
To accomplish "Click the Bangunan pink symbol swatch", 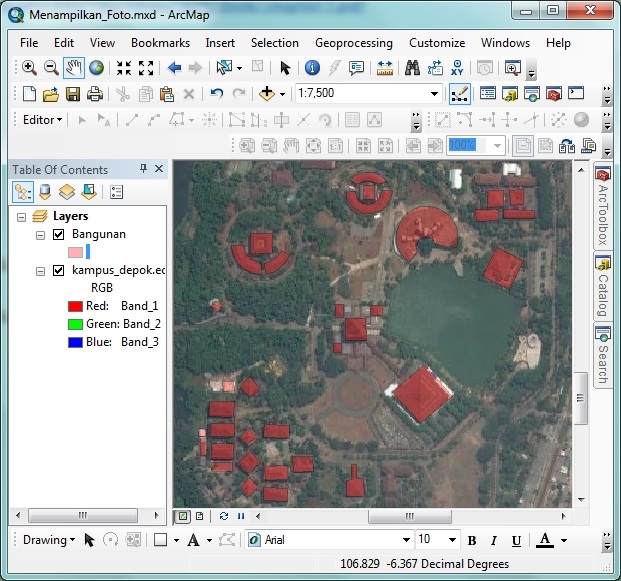I will pos(75,252).
